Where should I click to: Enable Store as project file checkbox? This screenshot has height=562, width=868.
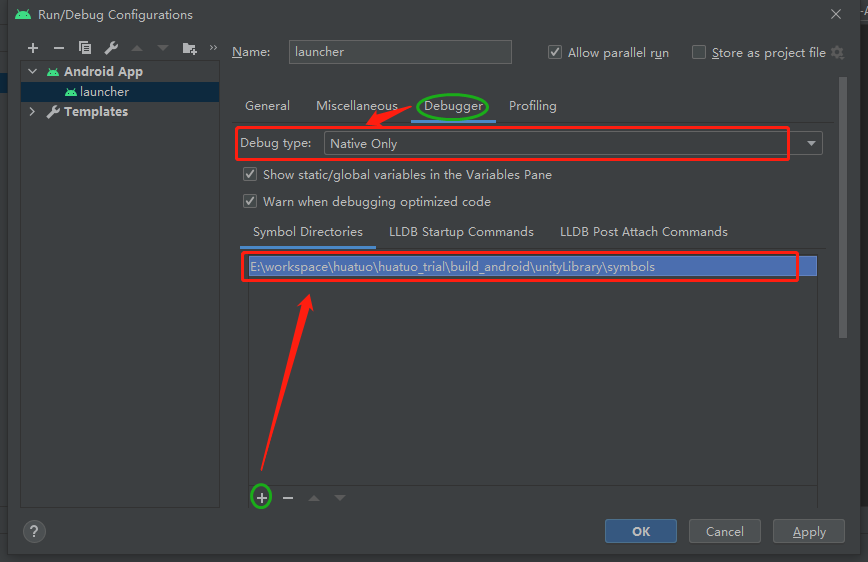click(x=699, y=52)
